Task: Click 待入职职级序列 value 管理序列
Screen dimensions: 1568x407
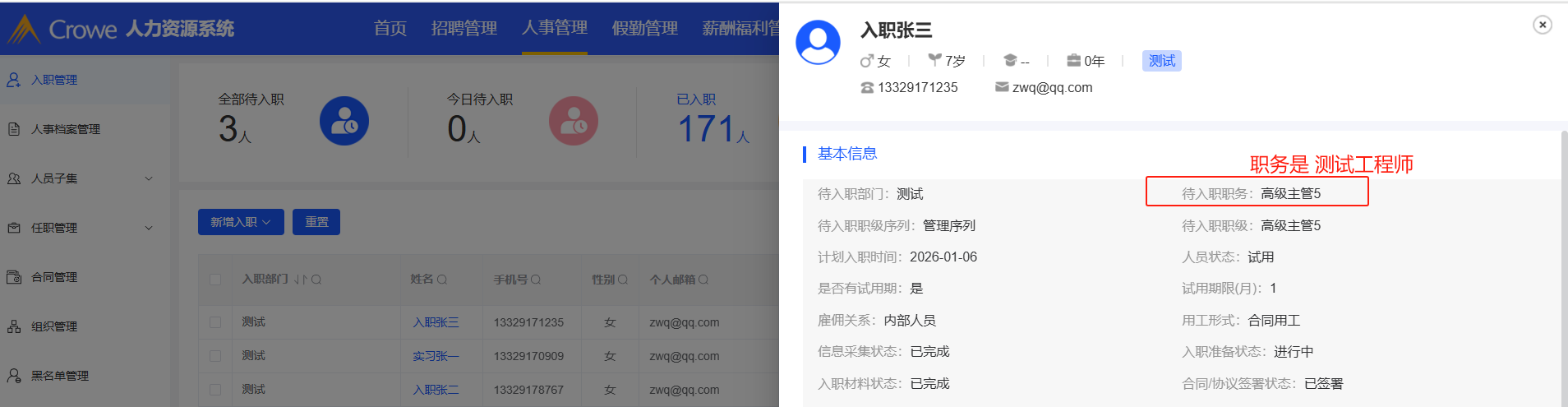Action: (x=949, y=225)
